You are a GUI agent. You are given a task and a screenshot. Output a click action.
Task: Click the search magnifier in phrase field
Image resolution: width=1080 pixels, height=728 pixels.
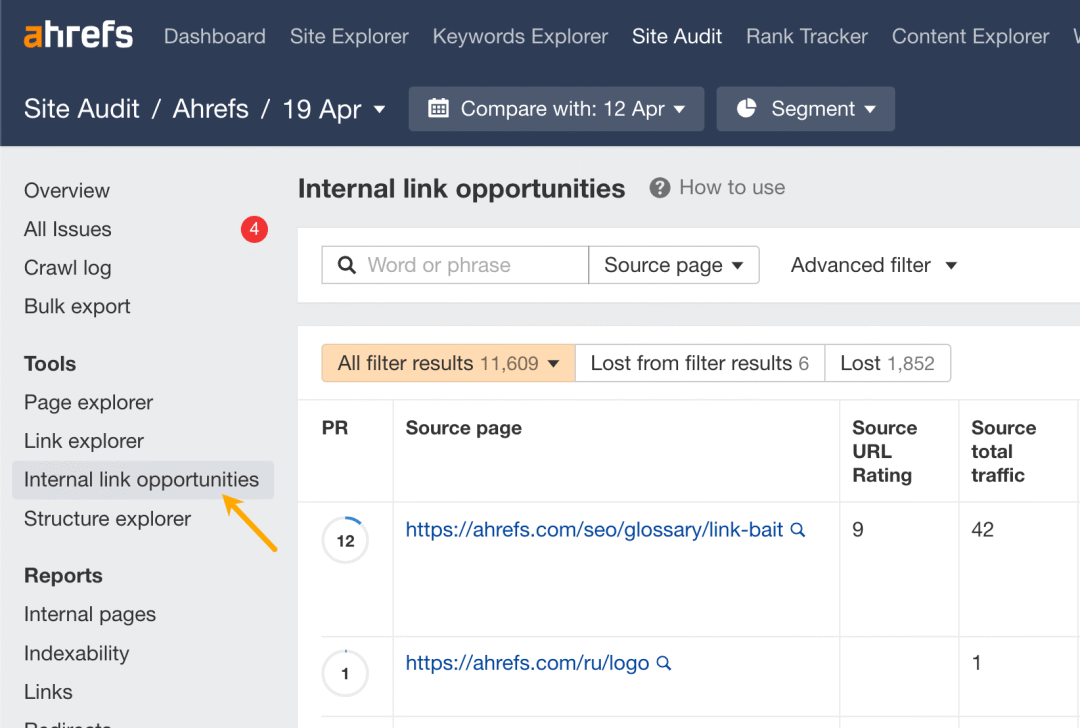[x=347, y=265]
